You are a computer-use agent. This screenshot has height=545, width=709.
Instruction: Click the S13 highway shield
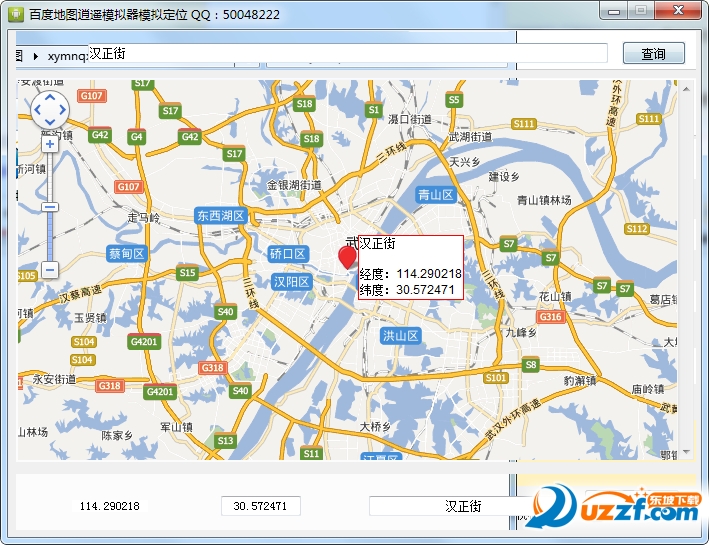click(226, 441)
